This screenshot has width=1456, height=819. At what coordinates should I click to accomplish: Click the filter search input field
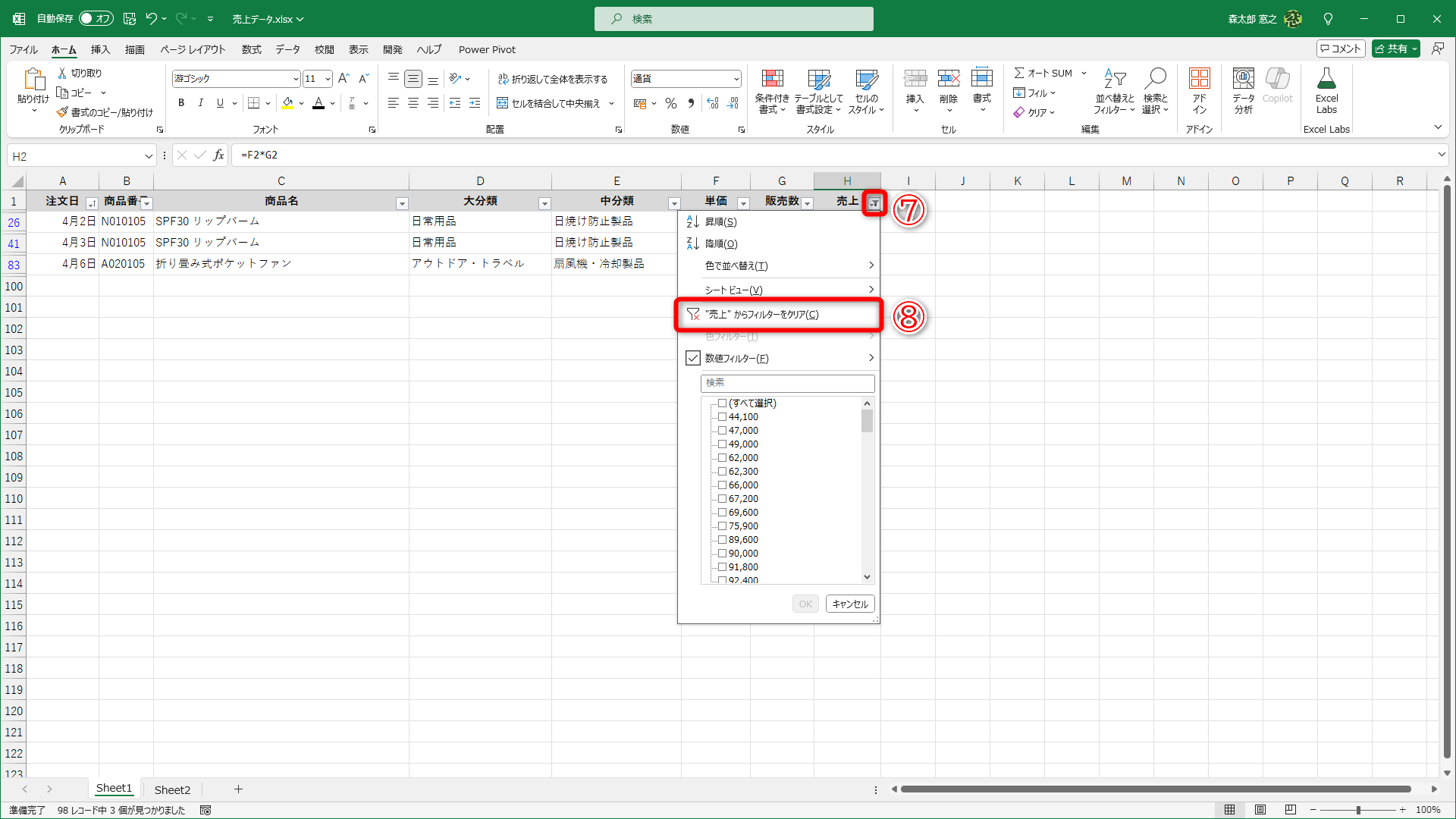click(x=787, y=383)
